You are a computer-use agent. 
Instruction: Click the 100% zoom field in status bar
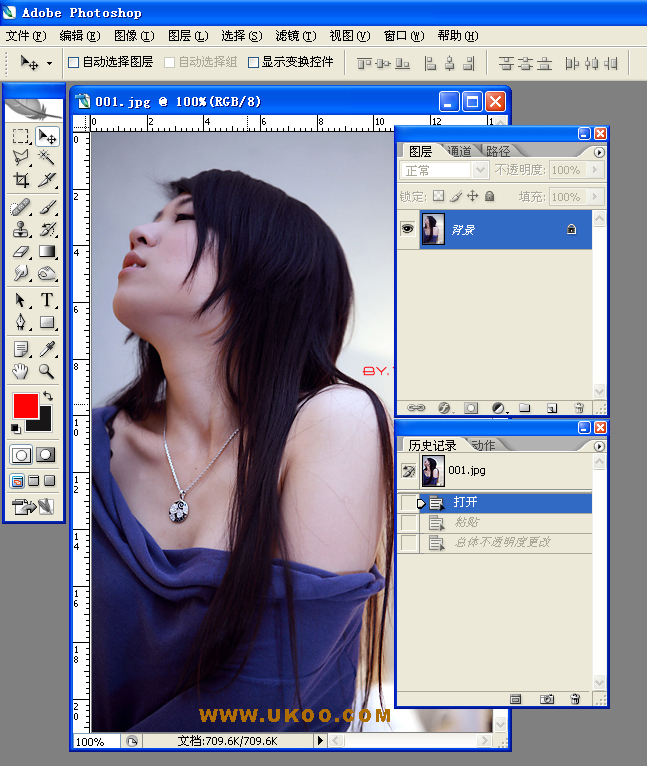95,741
